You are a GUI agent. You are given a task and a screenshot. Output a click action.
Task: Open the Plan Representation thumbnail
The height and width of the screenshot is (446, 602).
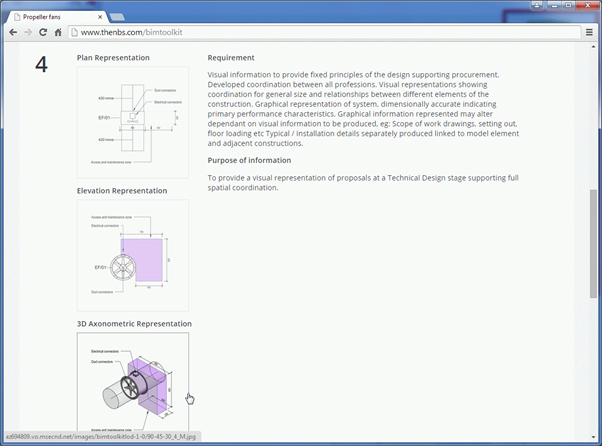(133, 122)
